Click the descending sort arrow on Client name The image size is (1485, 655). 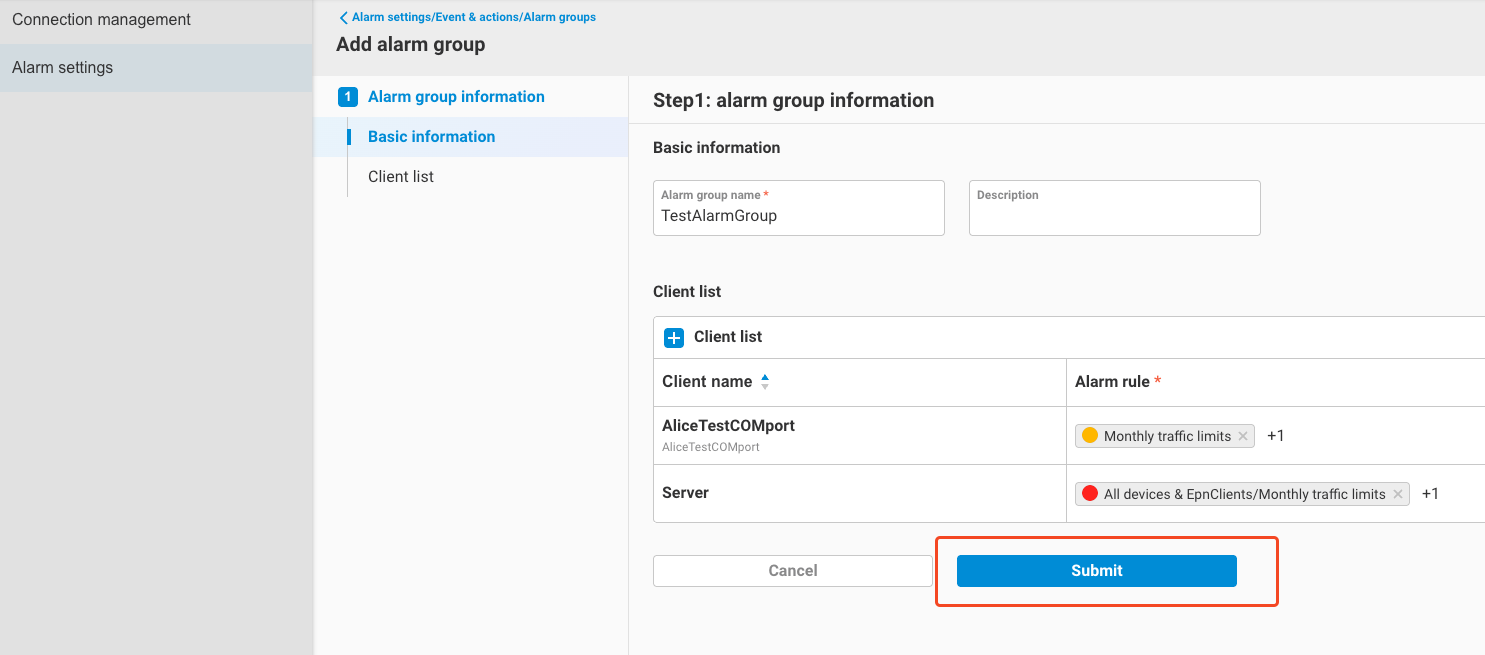[764, 385]
